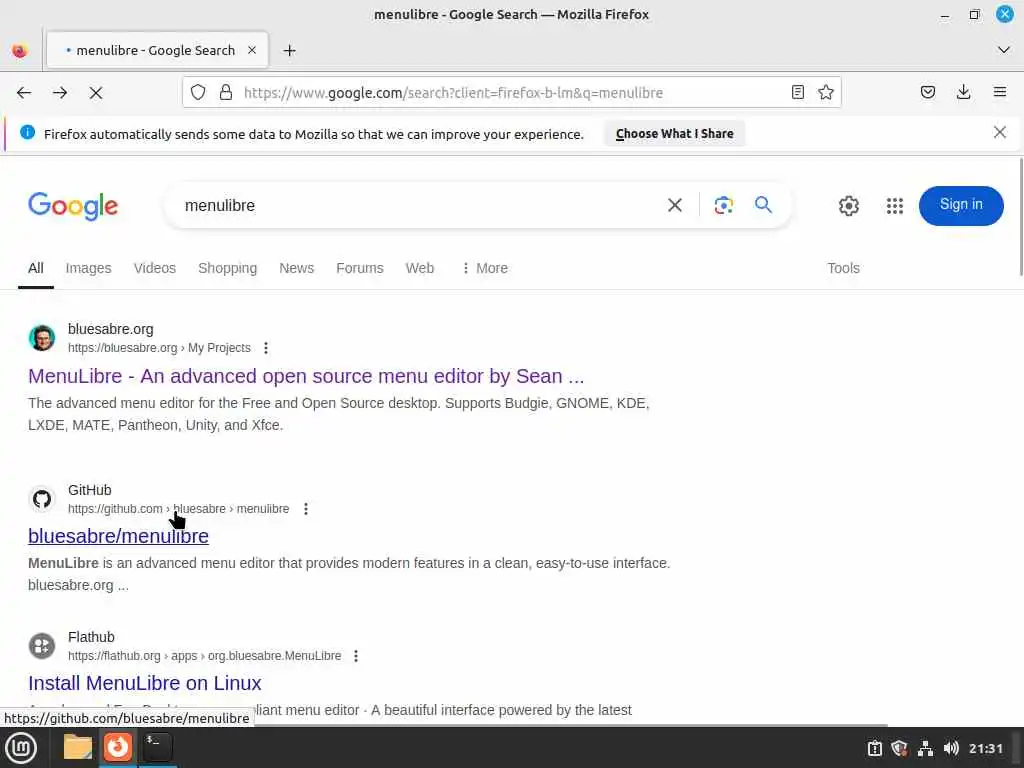
Task: Click the bluesabre.org site avatar
Action: click(42, 338)
